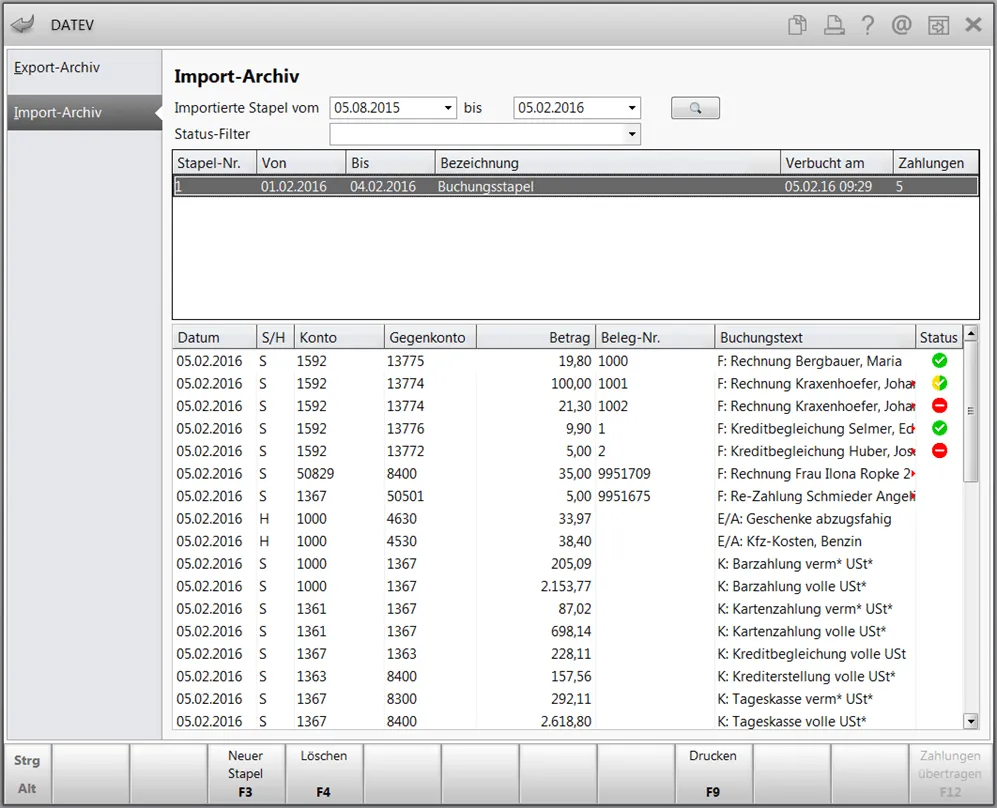Click scrollbar down arrow of bookings list
997x808 pixels.
click(x=970, y=721)
